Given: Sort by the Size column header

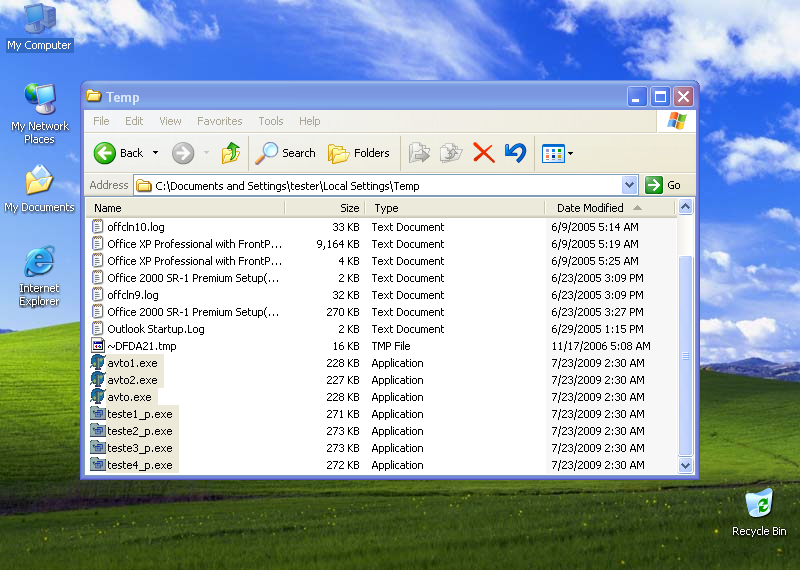Looking at the screenshot, I should pyautogui.click(x=324, y=208).
